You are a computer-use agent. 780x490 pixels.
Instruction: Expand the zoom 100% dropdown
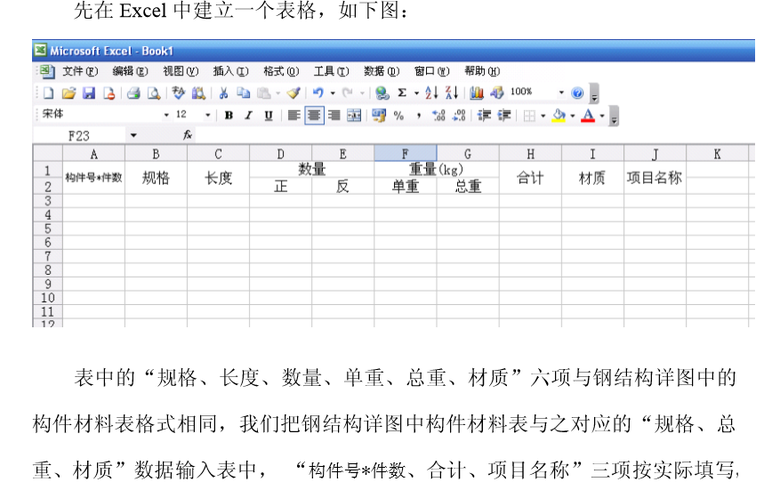click(561, 93)
